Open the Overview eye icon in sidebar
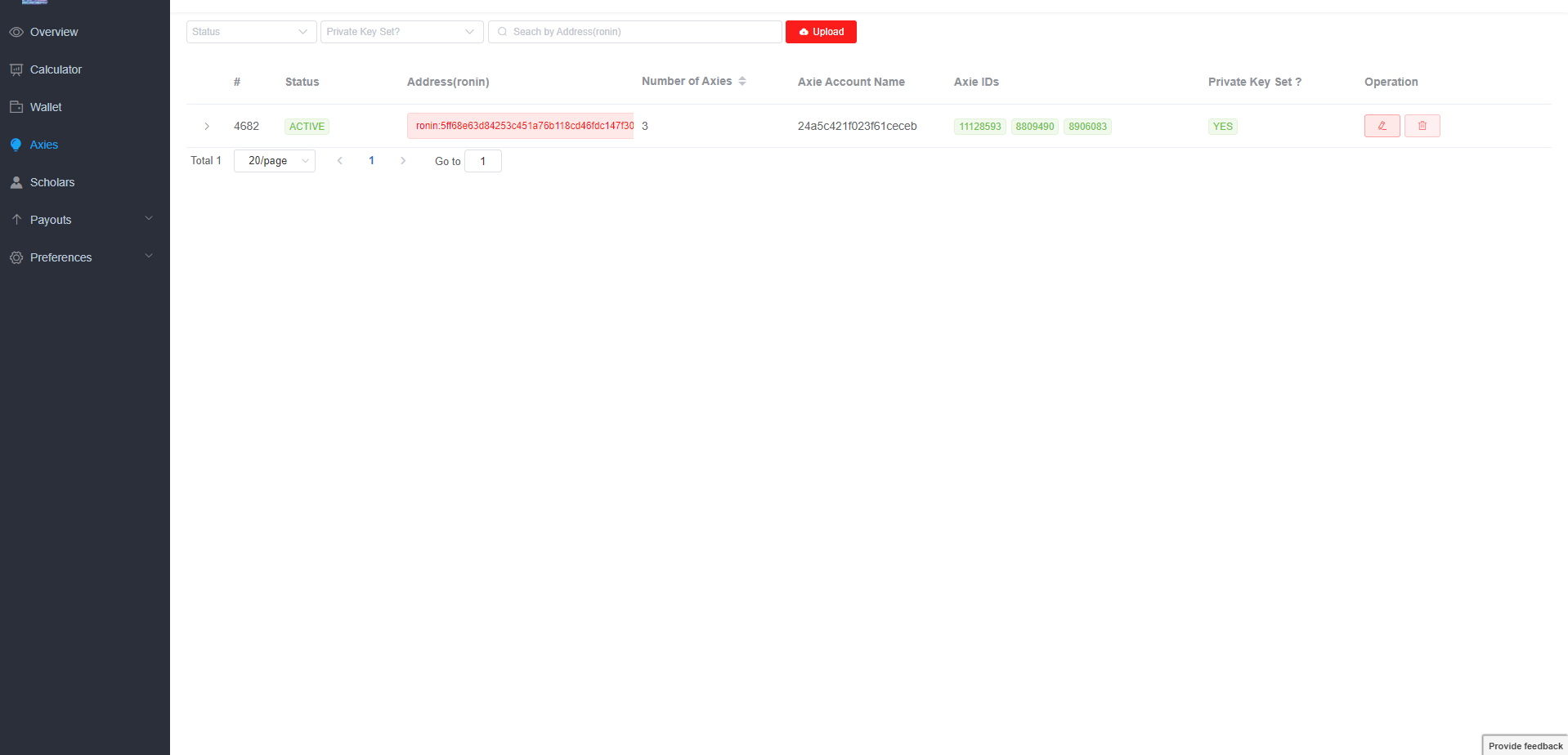The width and height of the screenshot is (1568, 755). click(x=16, y=32)
